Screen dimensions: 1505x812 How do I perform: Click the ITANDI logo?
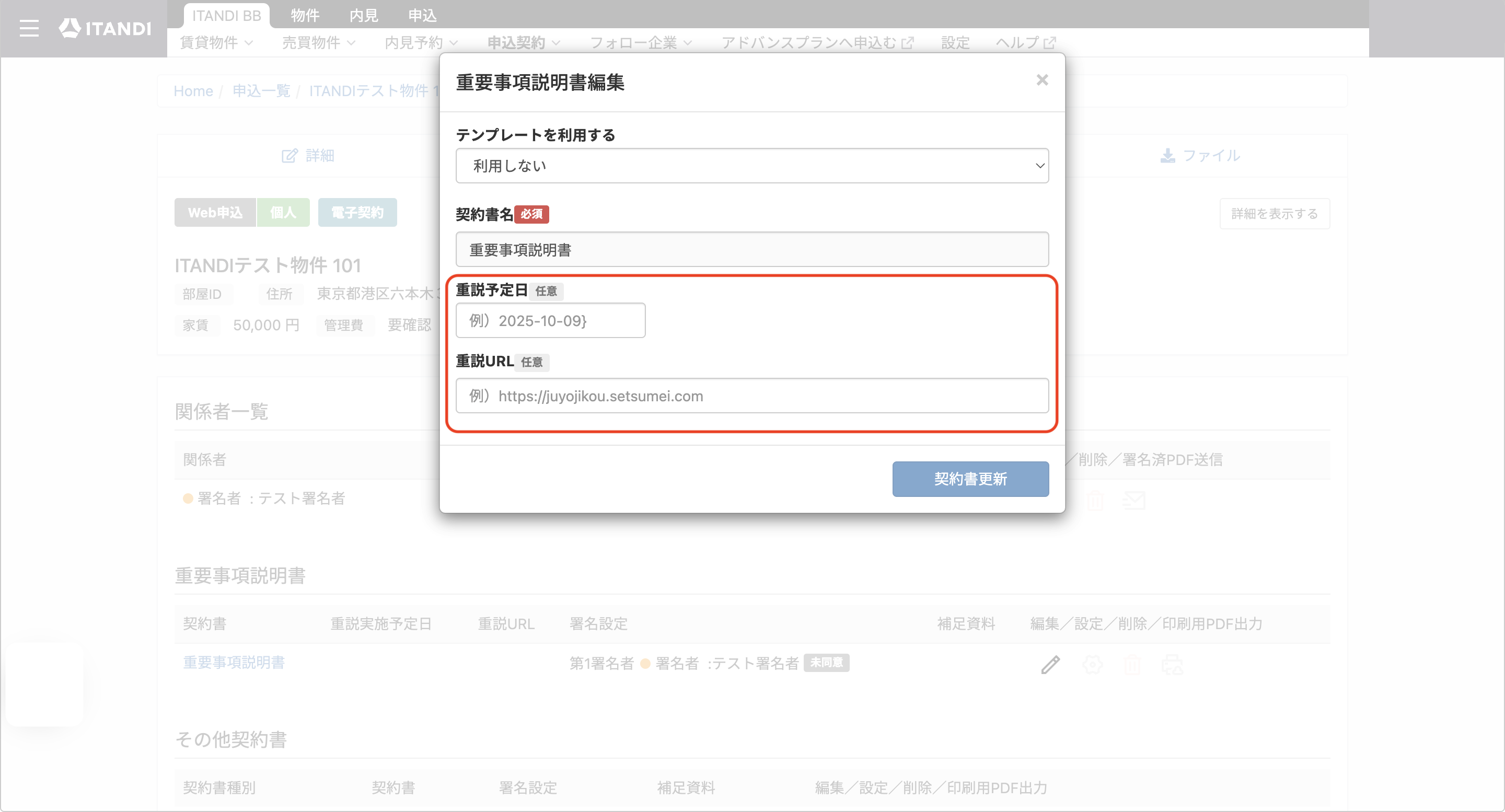click(105, 28)
